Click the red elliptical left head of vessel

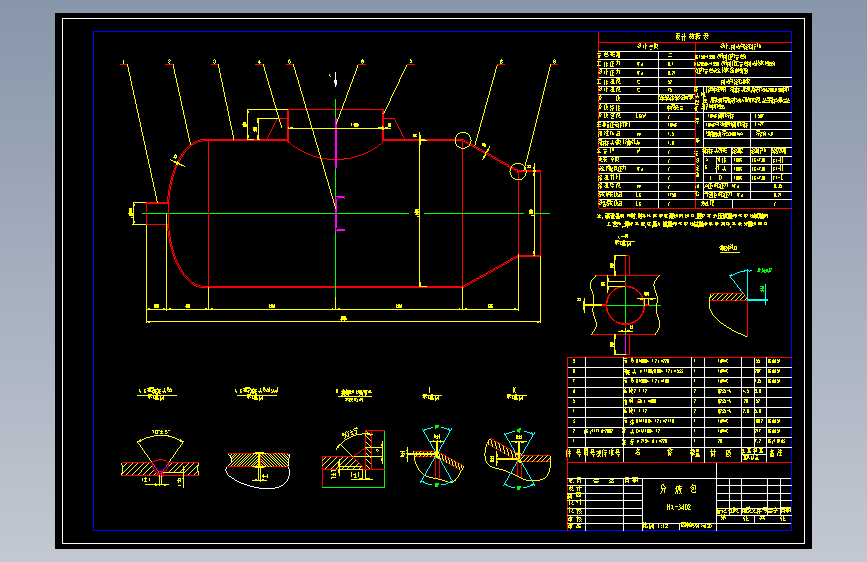tap(187, 214)
